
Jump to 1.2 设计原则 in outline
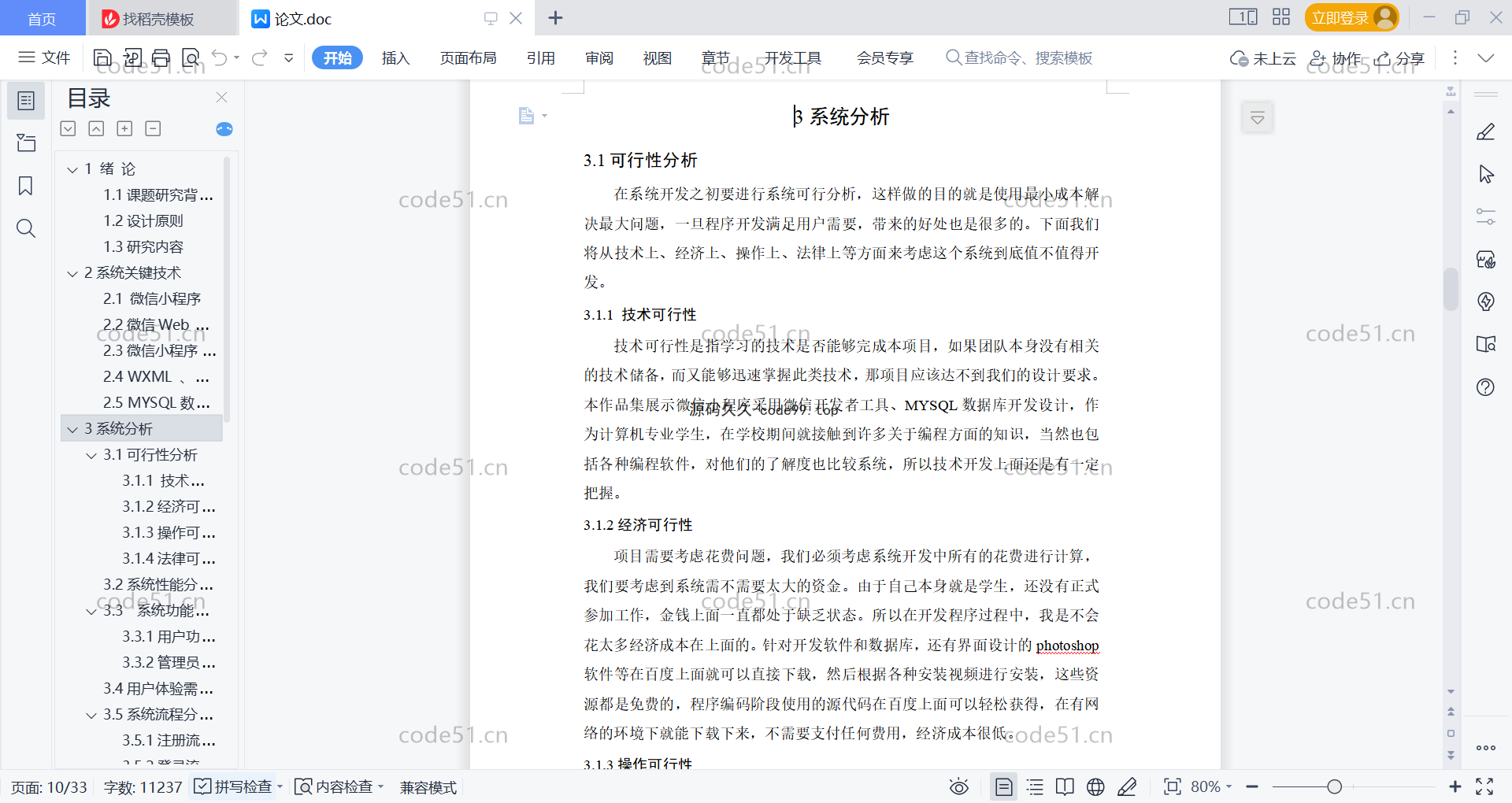point(143,221)
